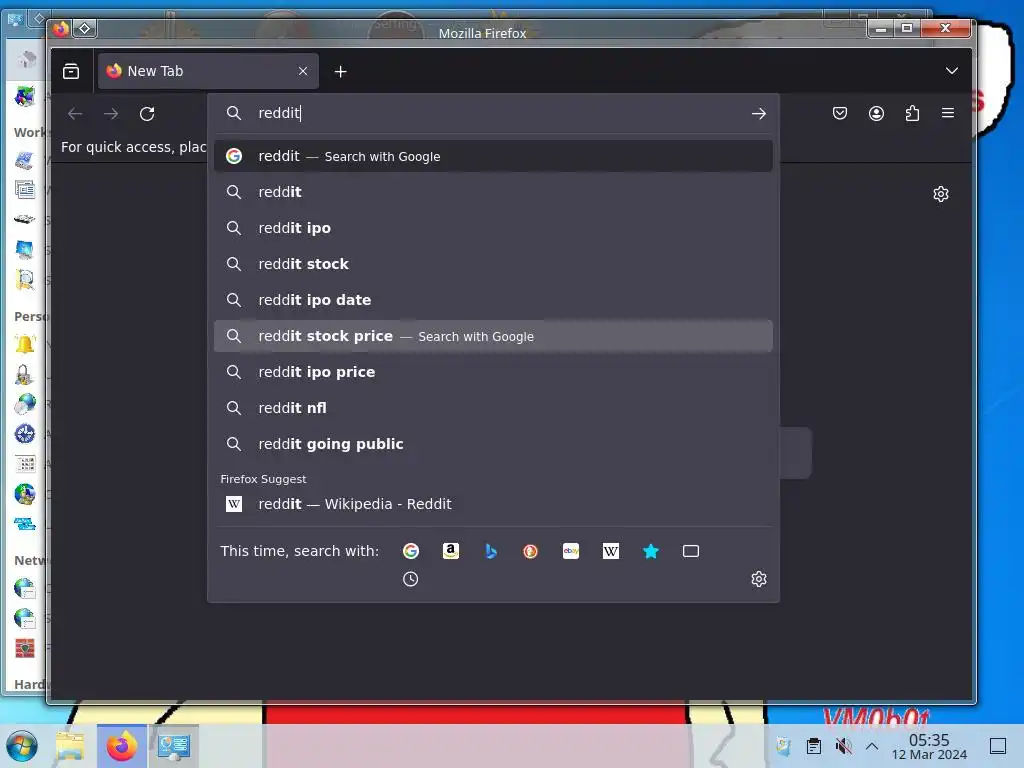Click the taskbar clock showing 05:35

tap(929, 746)
